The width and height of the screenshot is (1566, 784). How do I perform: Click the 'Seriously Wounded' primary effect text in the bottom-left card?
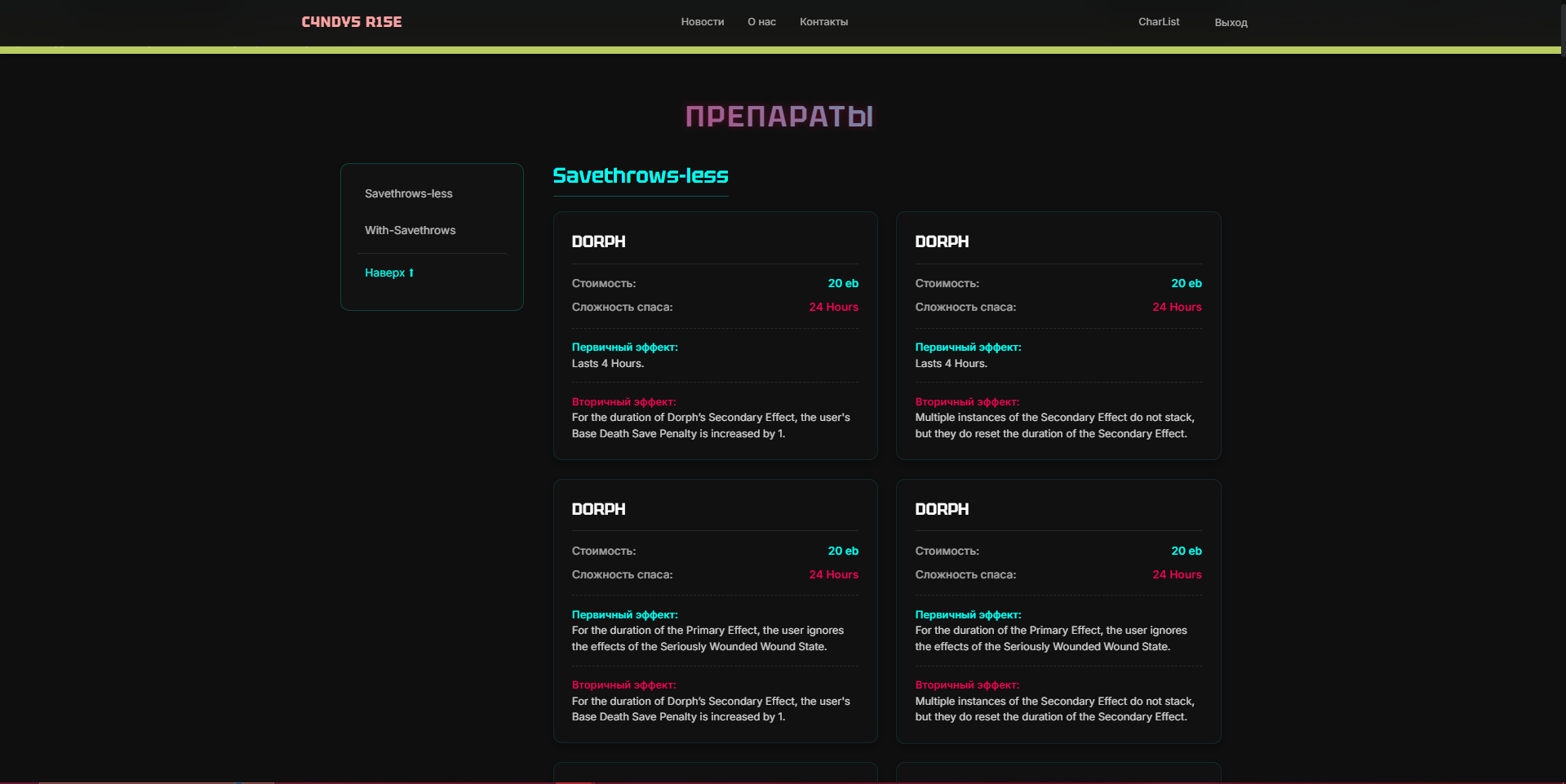pos(708,638)
